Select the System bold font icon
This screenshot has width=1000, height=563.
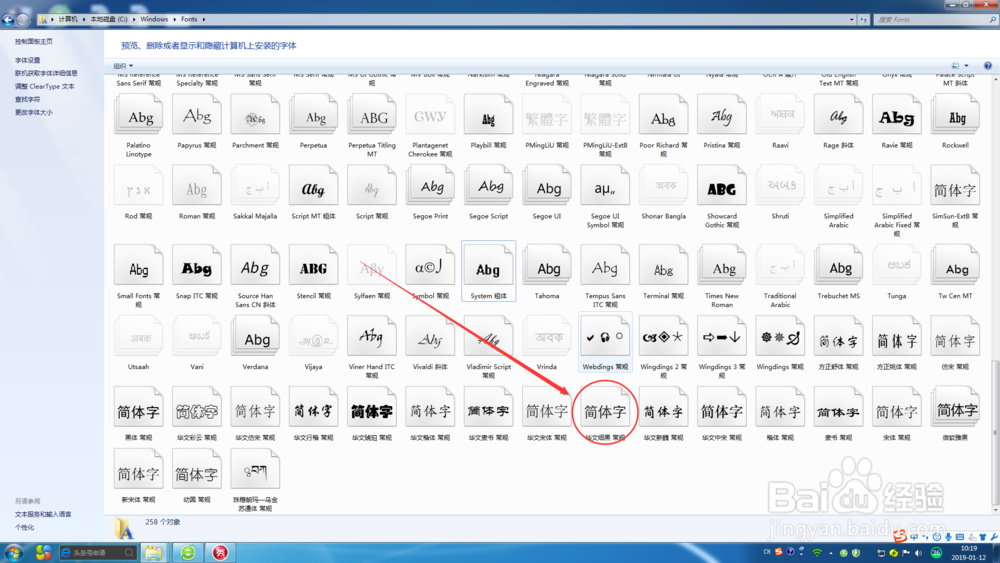pyautogui.click(x=489, y=266)
